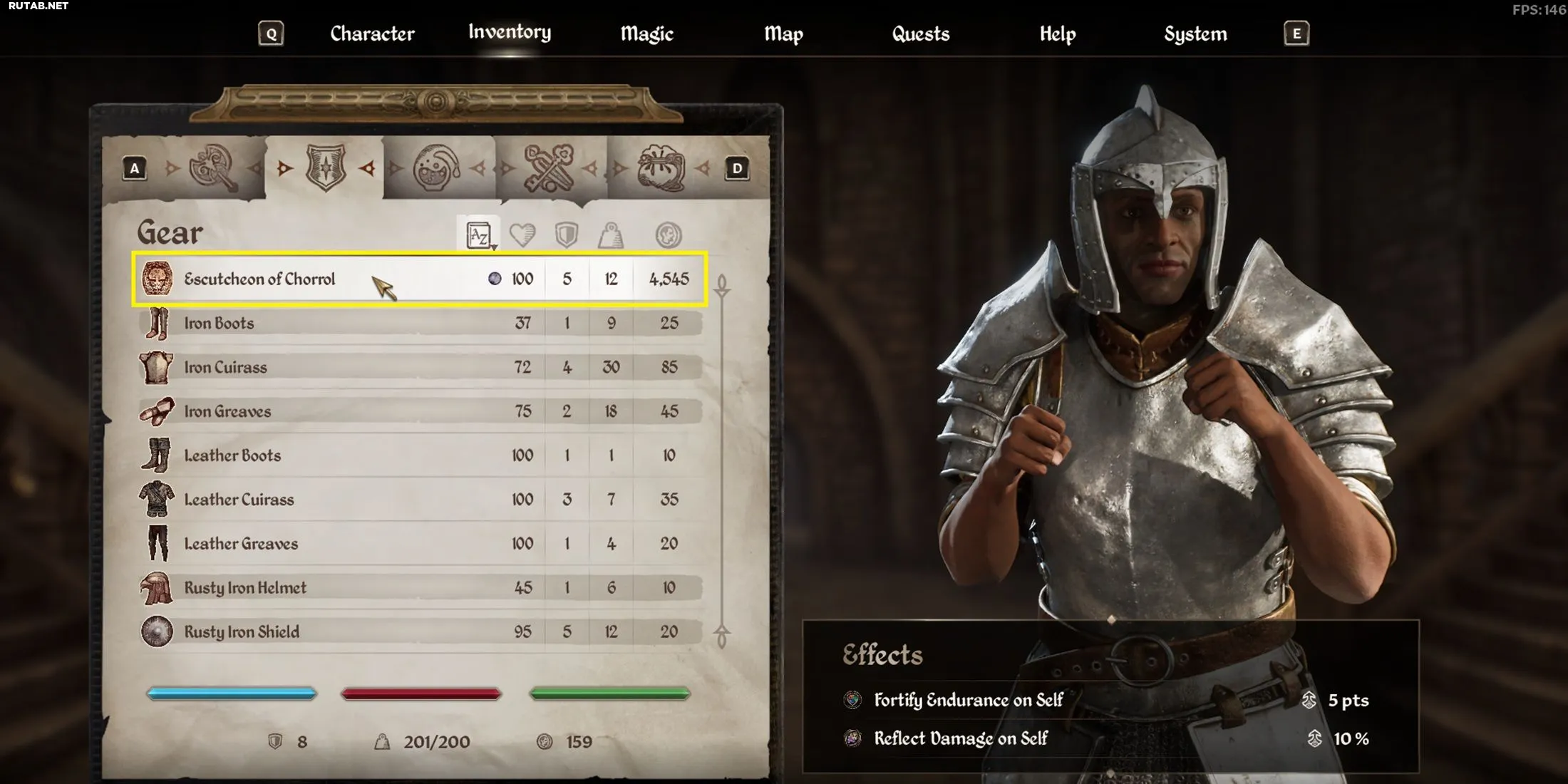Sort gear by gold value coin icon
This screenshot has height=784, width=1568.
pyautogui.click(x=669, y=234)
